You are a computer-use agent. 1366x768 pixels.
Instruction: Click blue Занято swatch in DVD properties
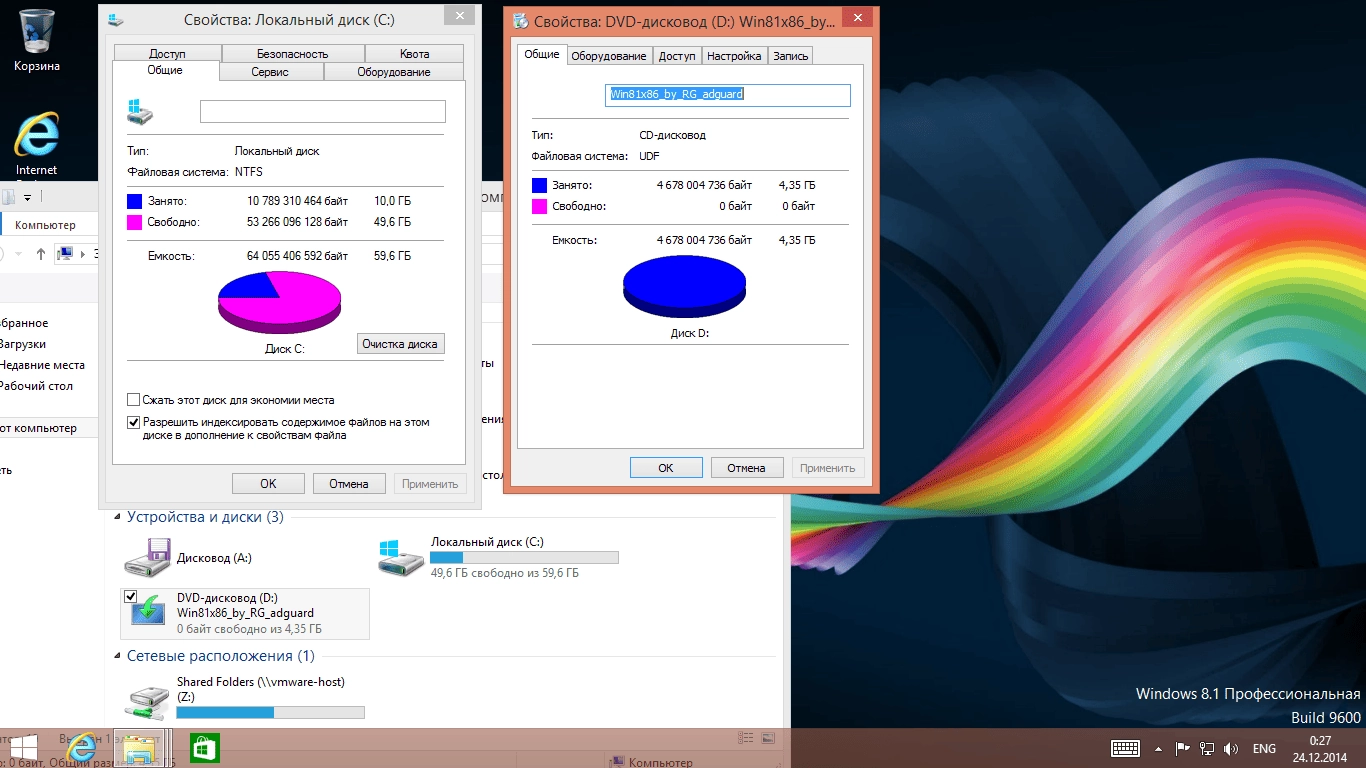point(540,185)
